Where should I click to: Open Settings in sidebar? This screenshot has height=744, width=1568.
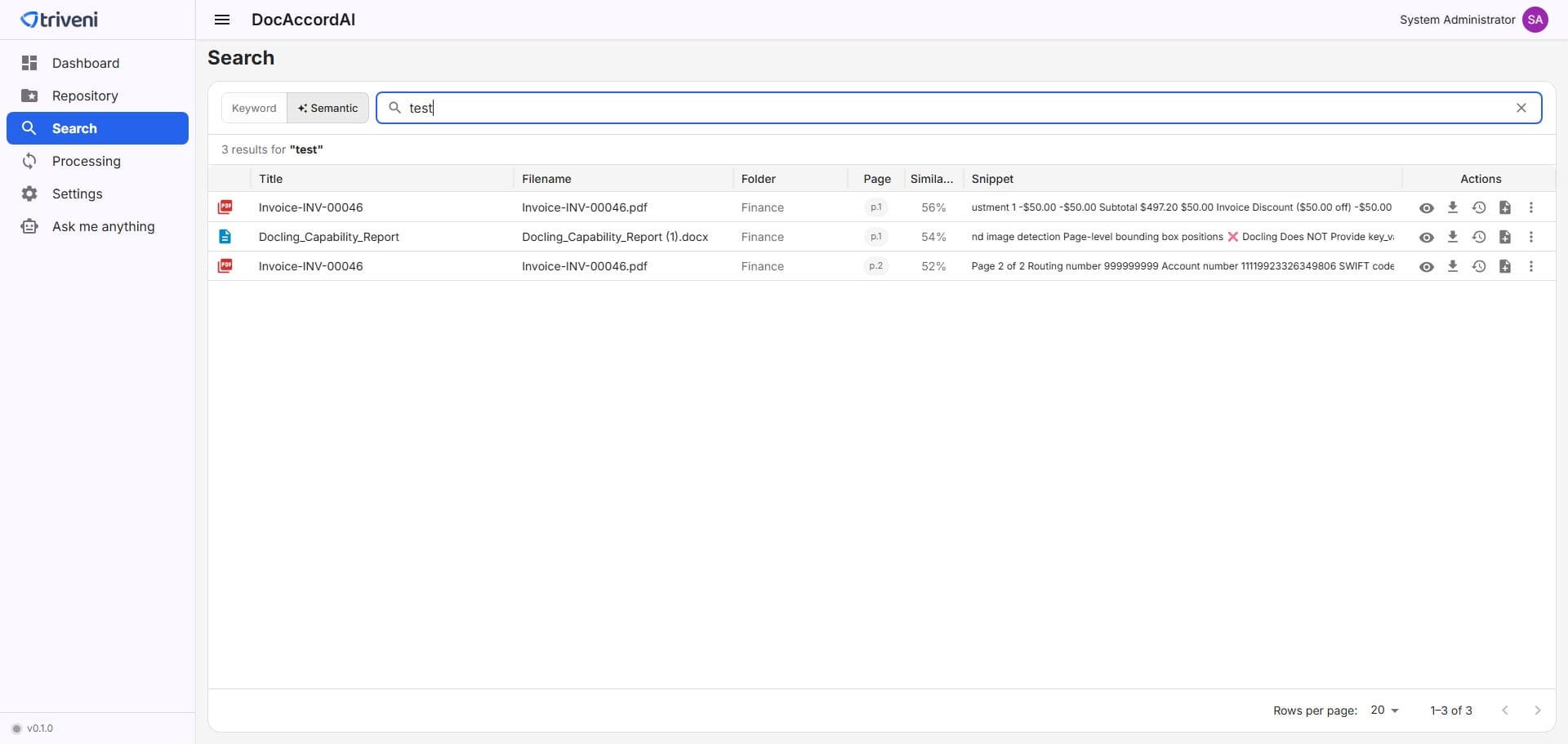[x=97, y=194]
